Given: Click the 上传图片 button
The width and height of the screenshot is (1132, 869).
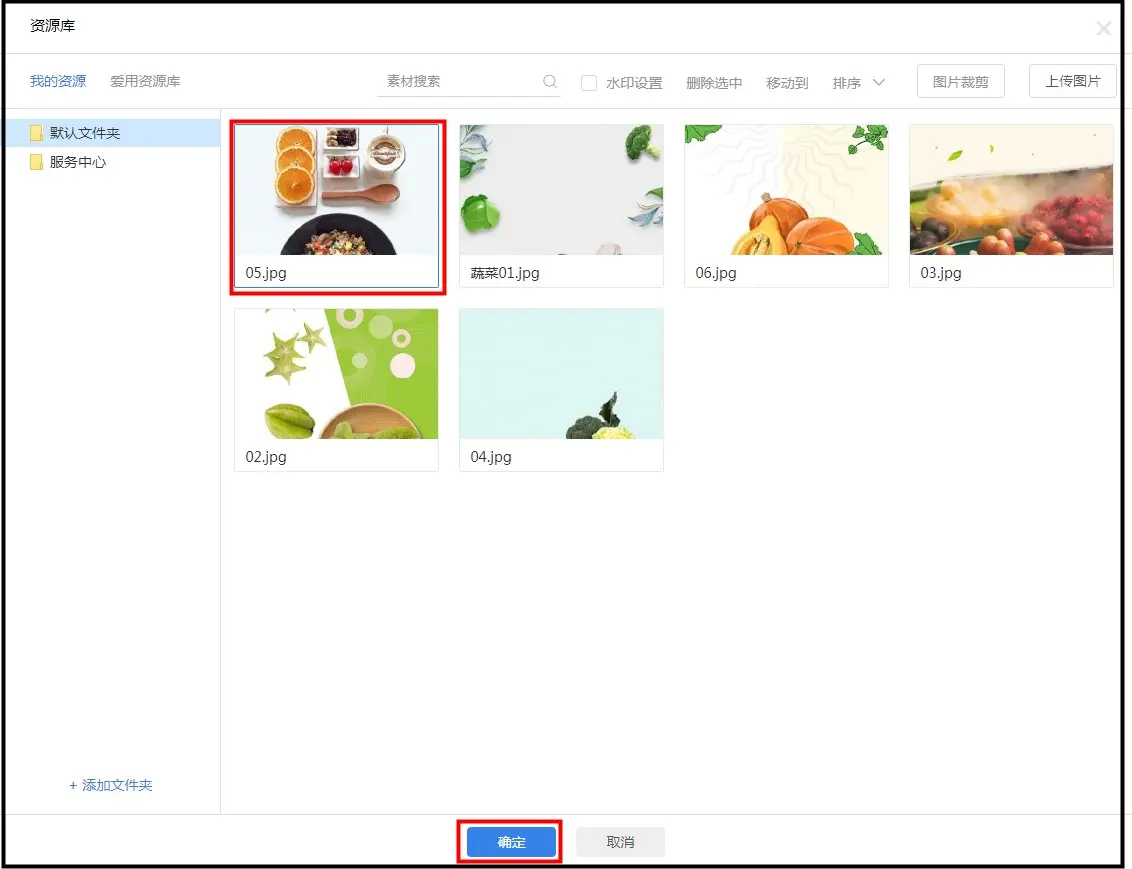Looking at the screenshot, I should [x=1072, y=82].
